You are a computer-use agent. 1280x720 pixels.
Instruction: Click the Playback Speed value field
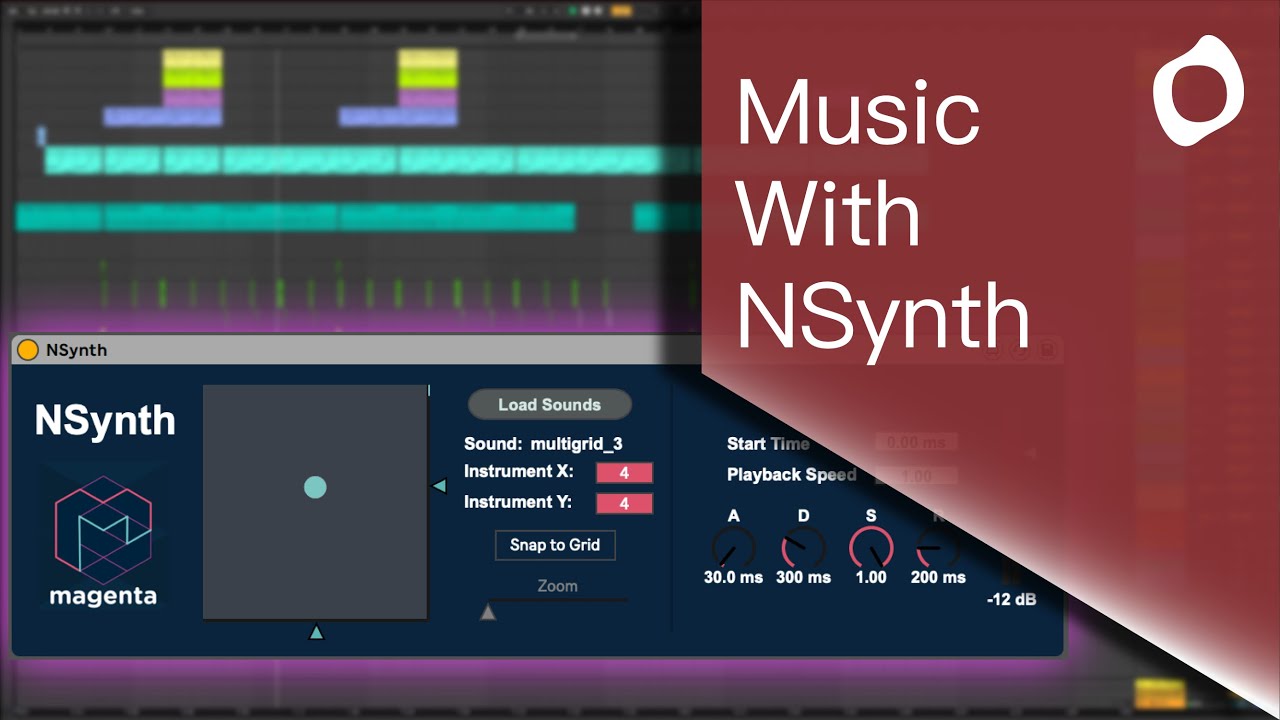(916, 475)
